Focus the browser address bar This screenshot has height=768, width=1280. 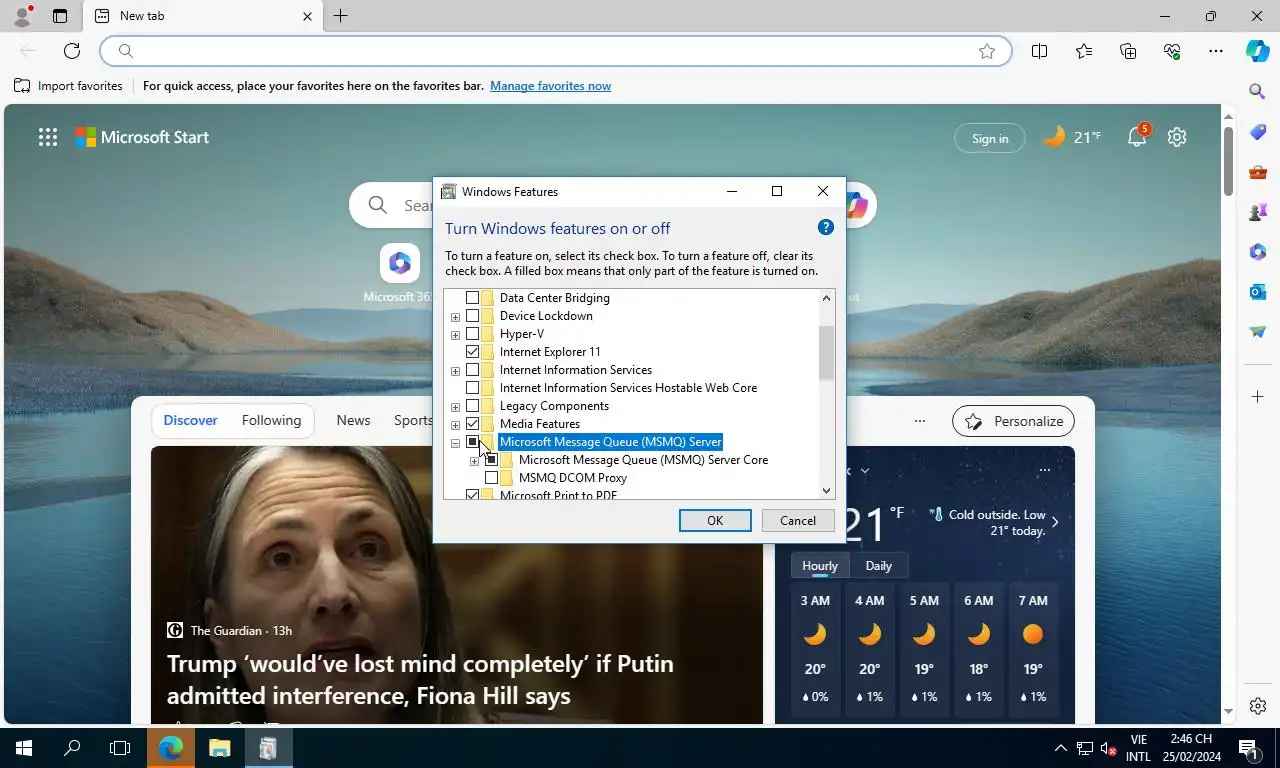click(555, 51)
